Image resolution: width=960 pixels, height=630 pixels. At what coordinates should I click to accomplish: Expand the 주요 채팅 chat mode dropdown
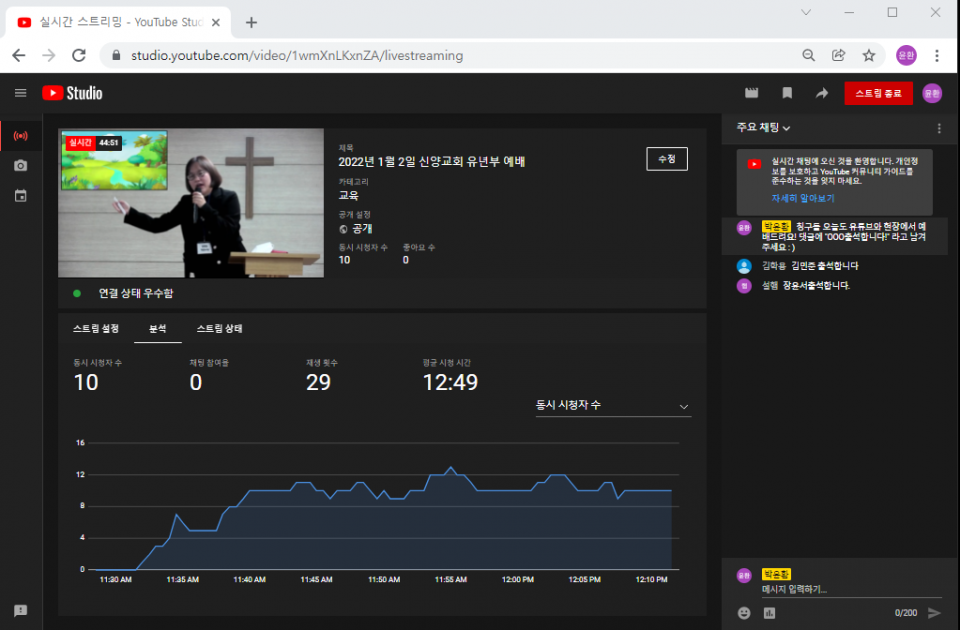764,128
